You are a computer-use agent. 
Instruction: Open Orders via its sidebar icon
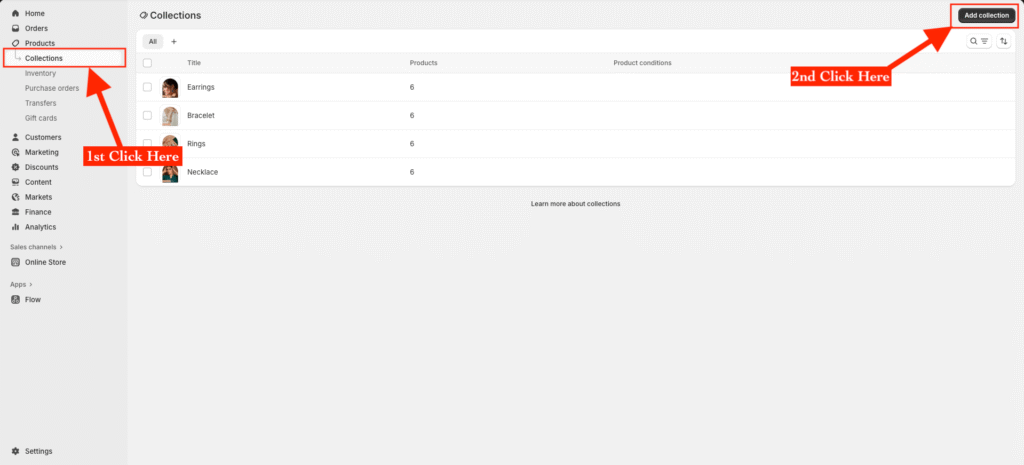(15, 28)
